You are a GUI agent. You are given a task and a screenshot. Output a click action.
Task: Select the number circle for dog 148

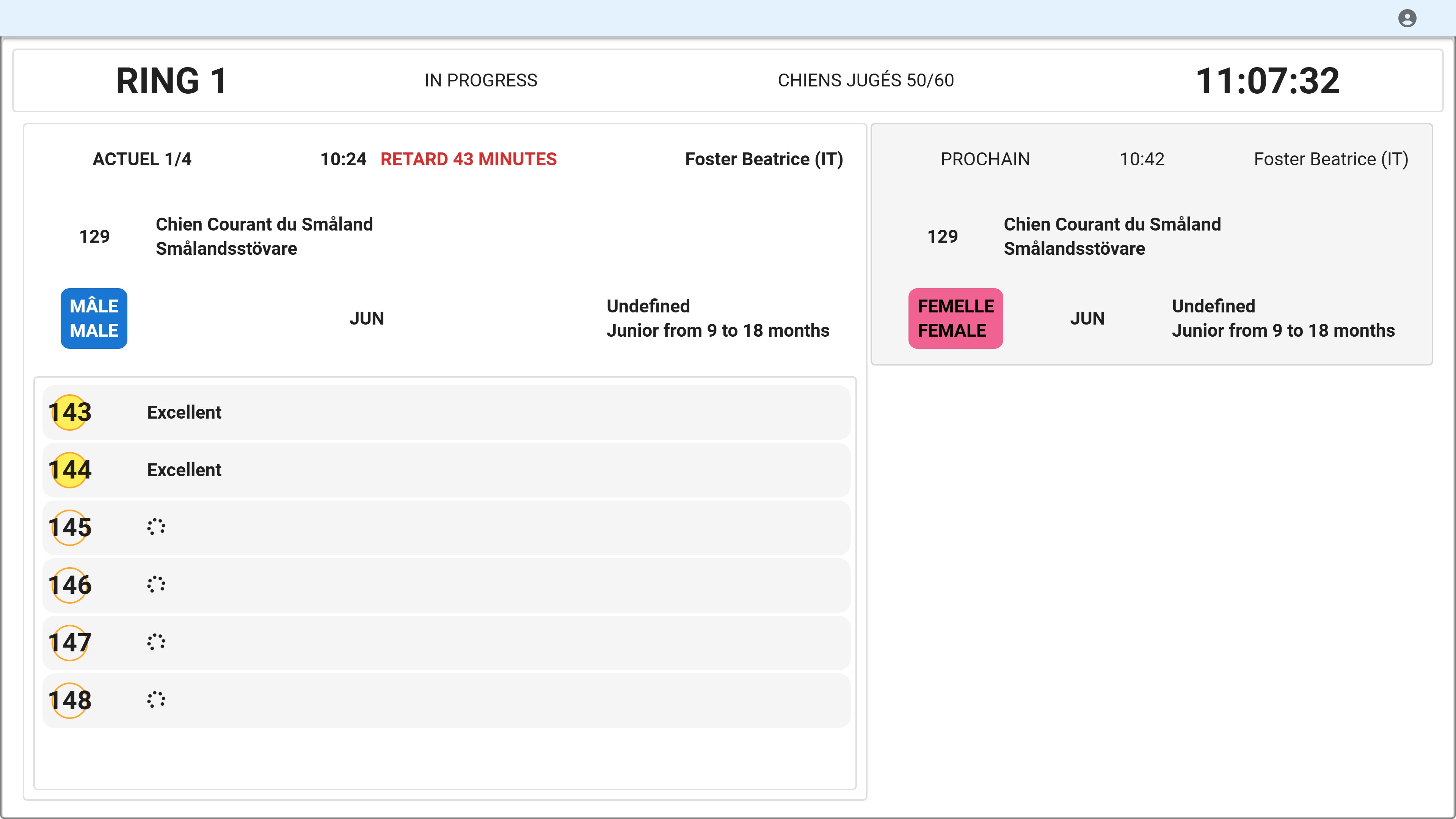[x=69, y=701]
